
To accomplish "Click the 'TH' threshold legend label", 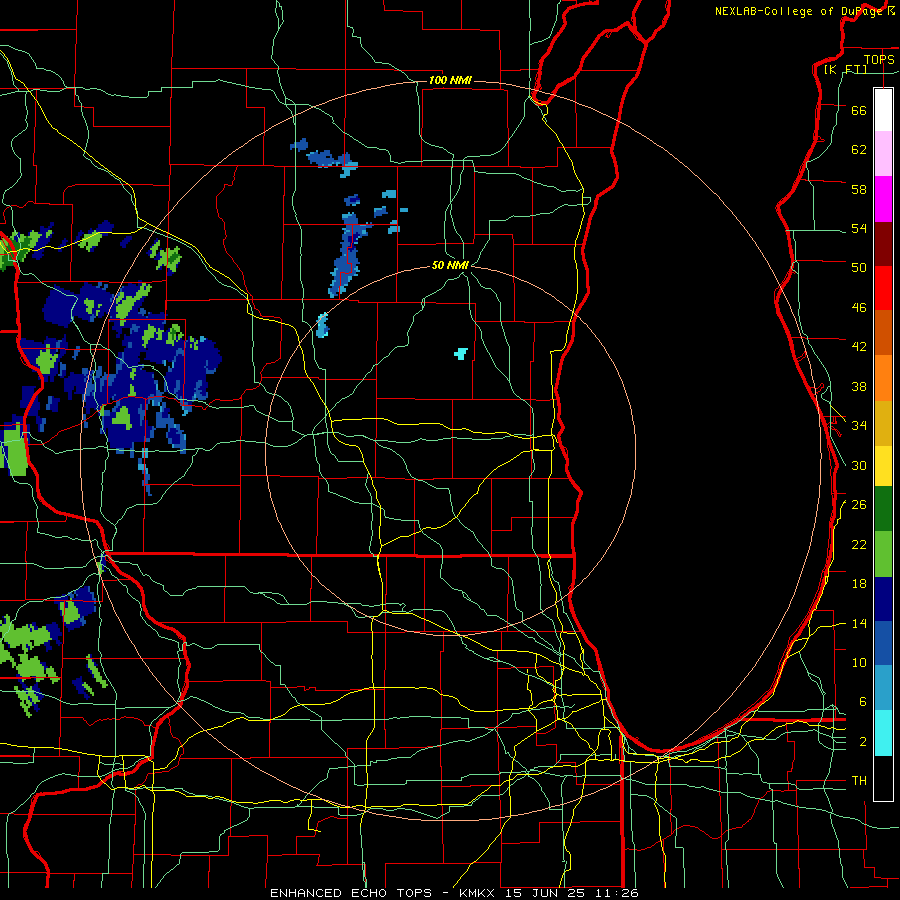I will (859, 781).
